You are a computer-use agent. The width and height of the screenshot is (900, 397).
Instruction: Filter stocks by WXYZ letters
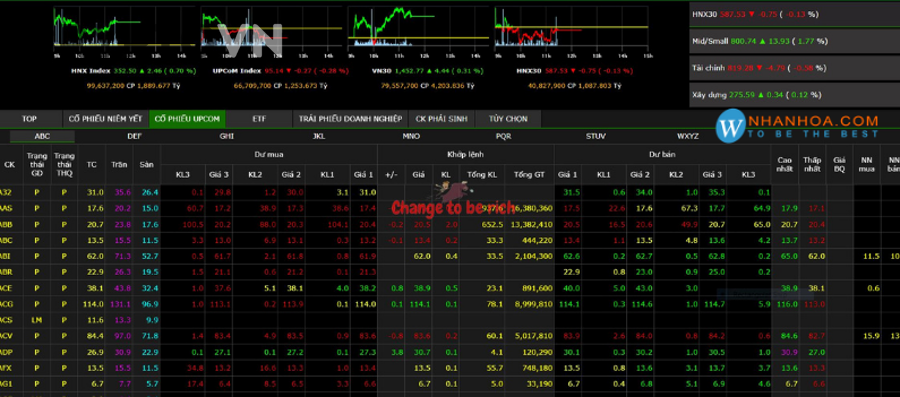(x=688, y=137)
